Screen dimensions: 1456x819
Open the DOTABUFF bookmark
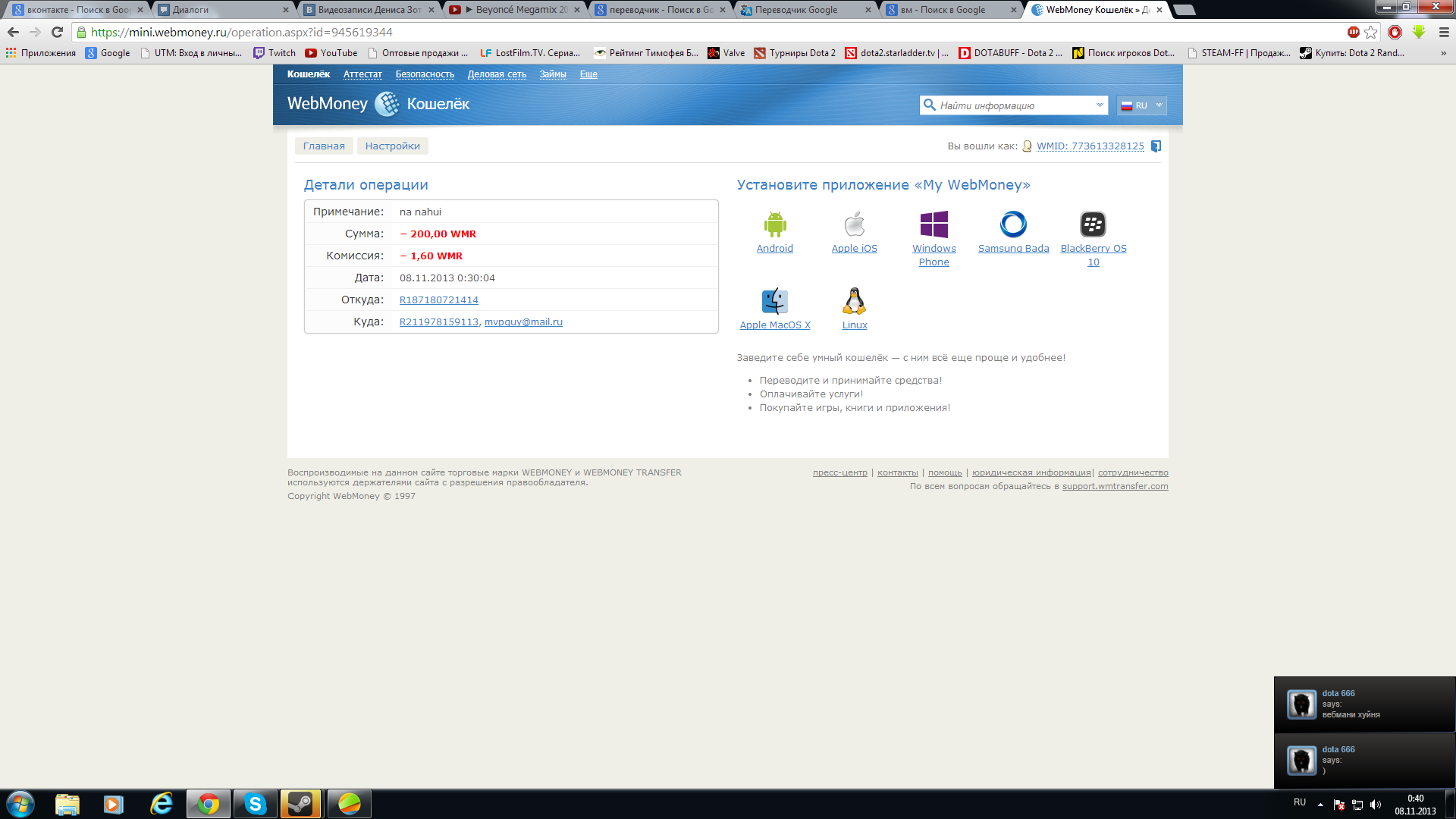1011,53
